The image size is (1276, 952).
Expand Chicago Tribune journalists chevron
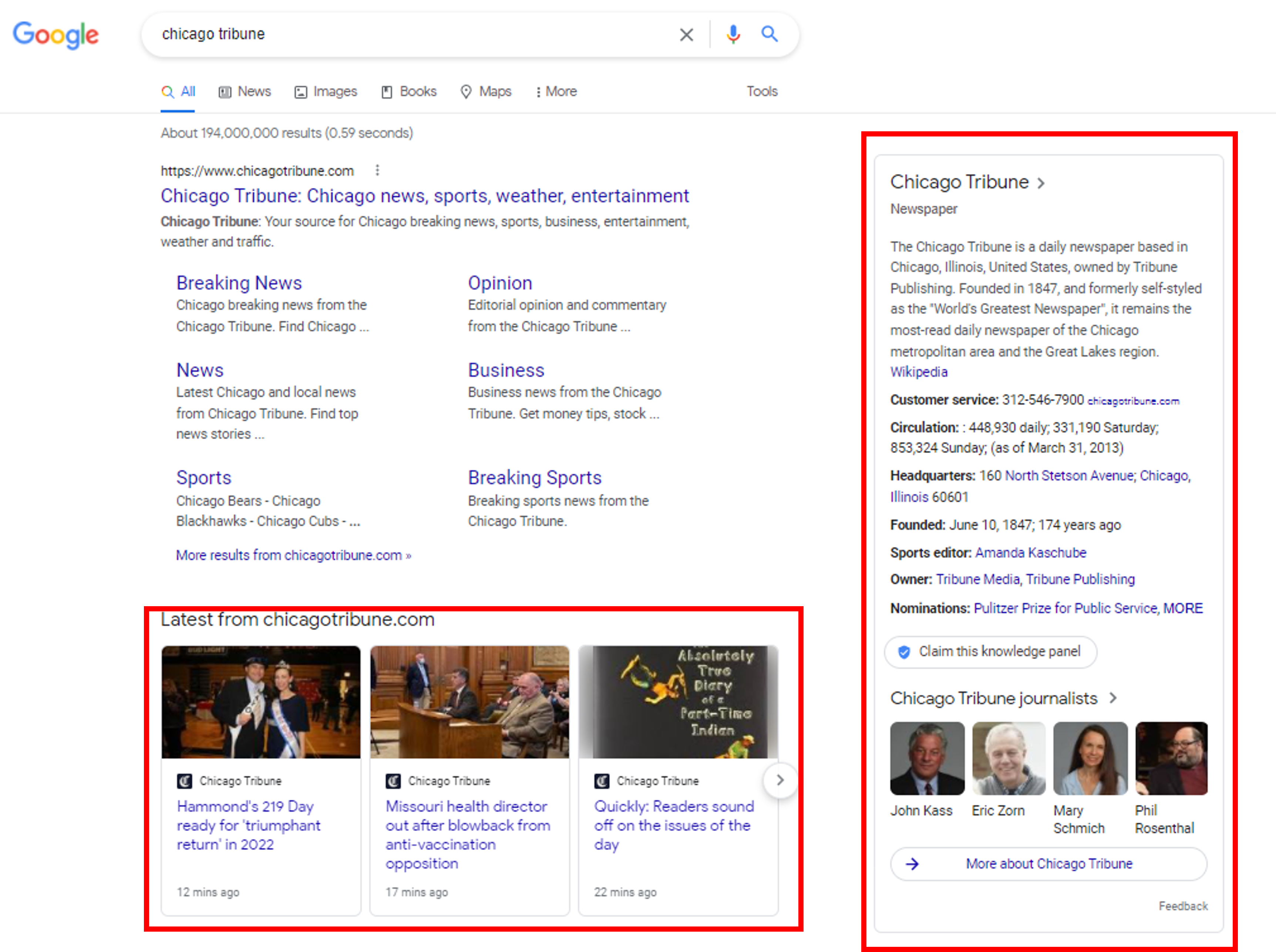[1113, 698]
